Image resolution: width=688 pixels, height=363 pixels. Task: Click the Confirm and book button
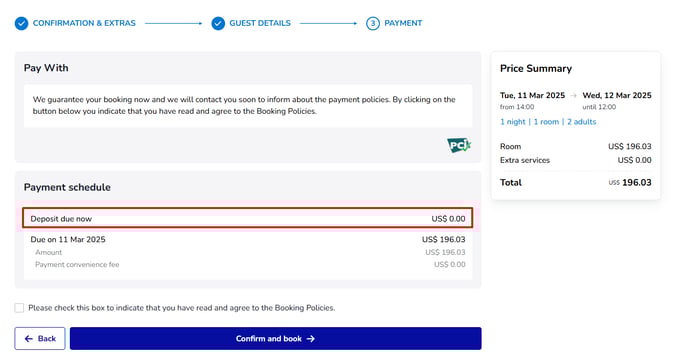276,338
